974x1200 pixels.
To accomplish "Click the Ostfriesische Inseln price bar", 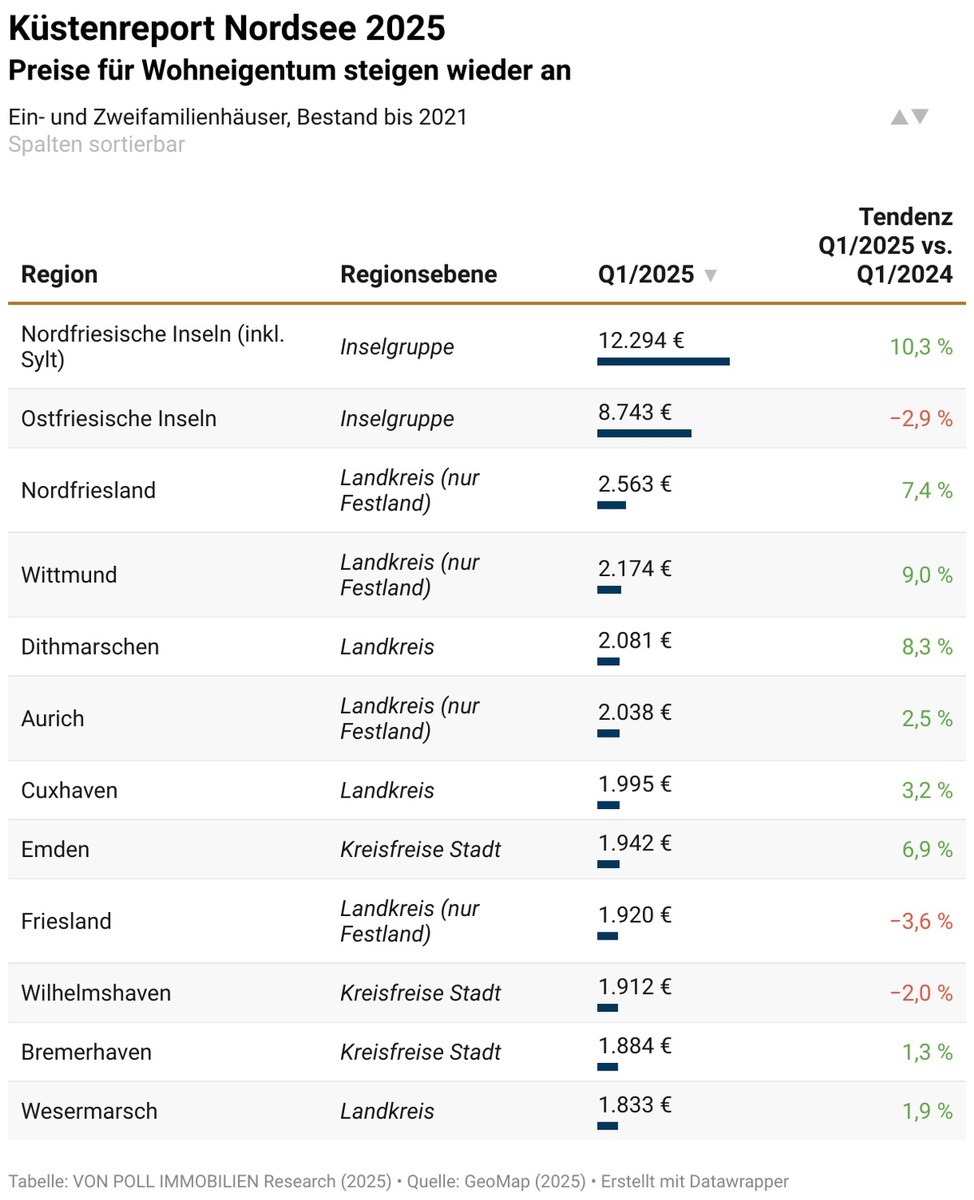I will point(644,433).
